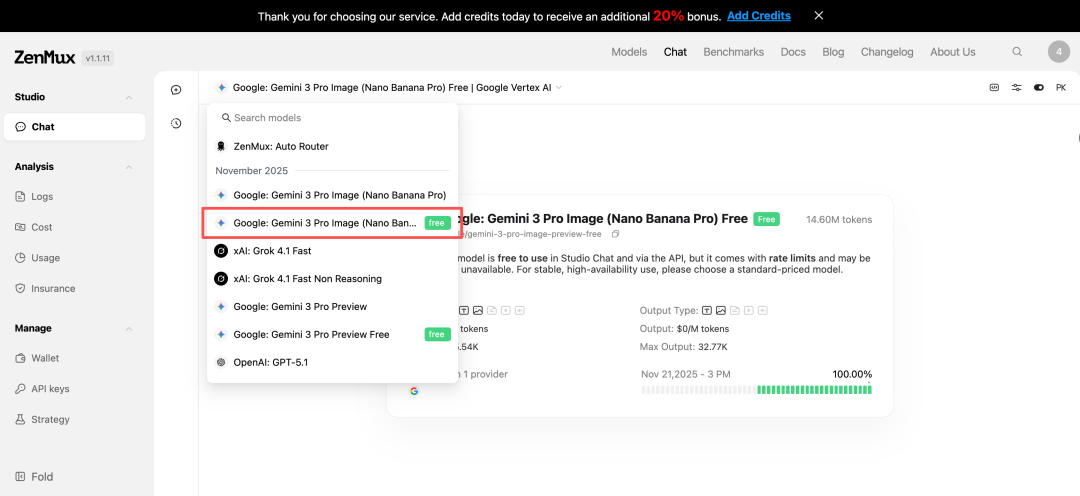Click the 14.60M tokens text
The image size is (1080, 496).
(x=839, y=220)
